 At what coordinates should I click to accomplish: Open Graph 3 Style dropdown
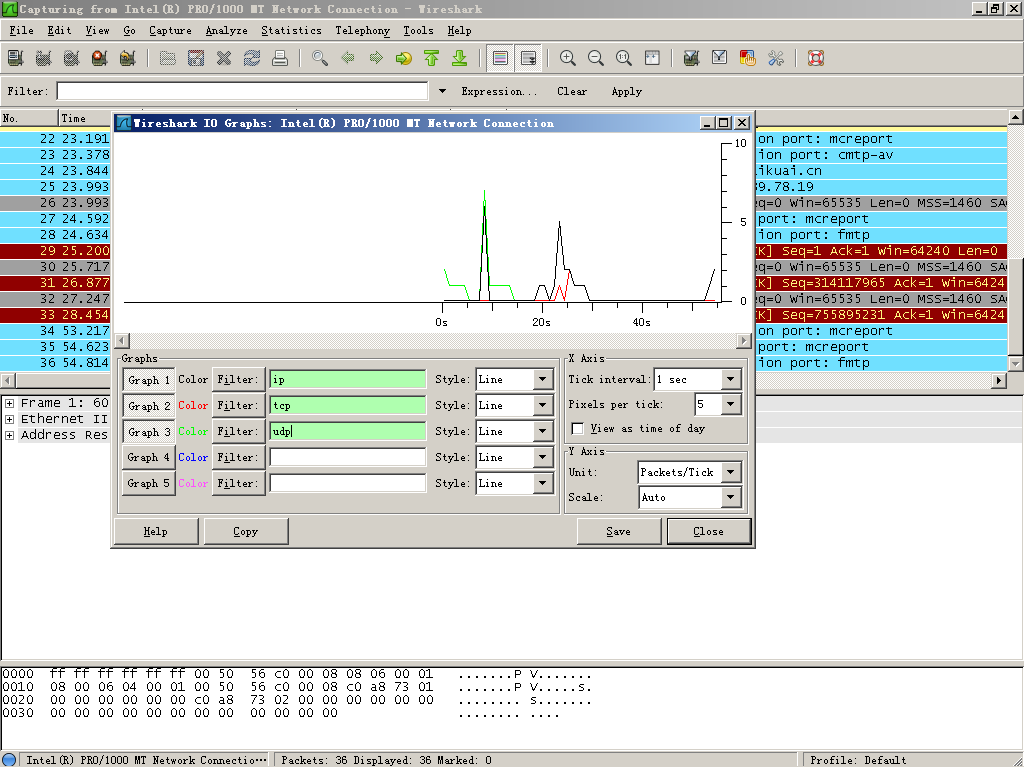[542, 431]
